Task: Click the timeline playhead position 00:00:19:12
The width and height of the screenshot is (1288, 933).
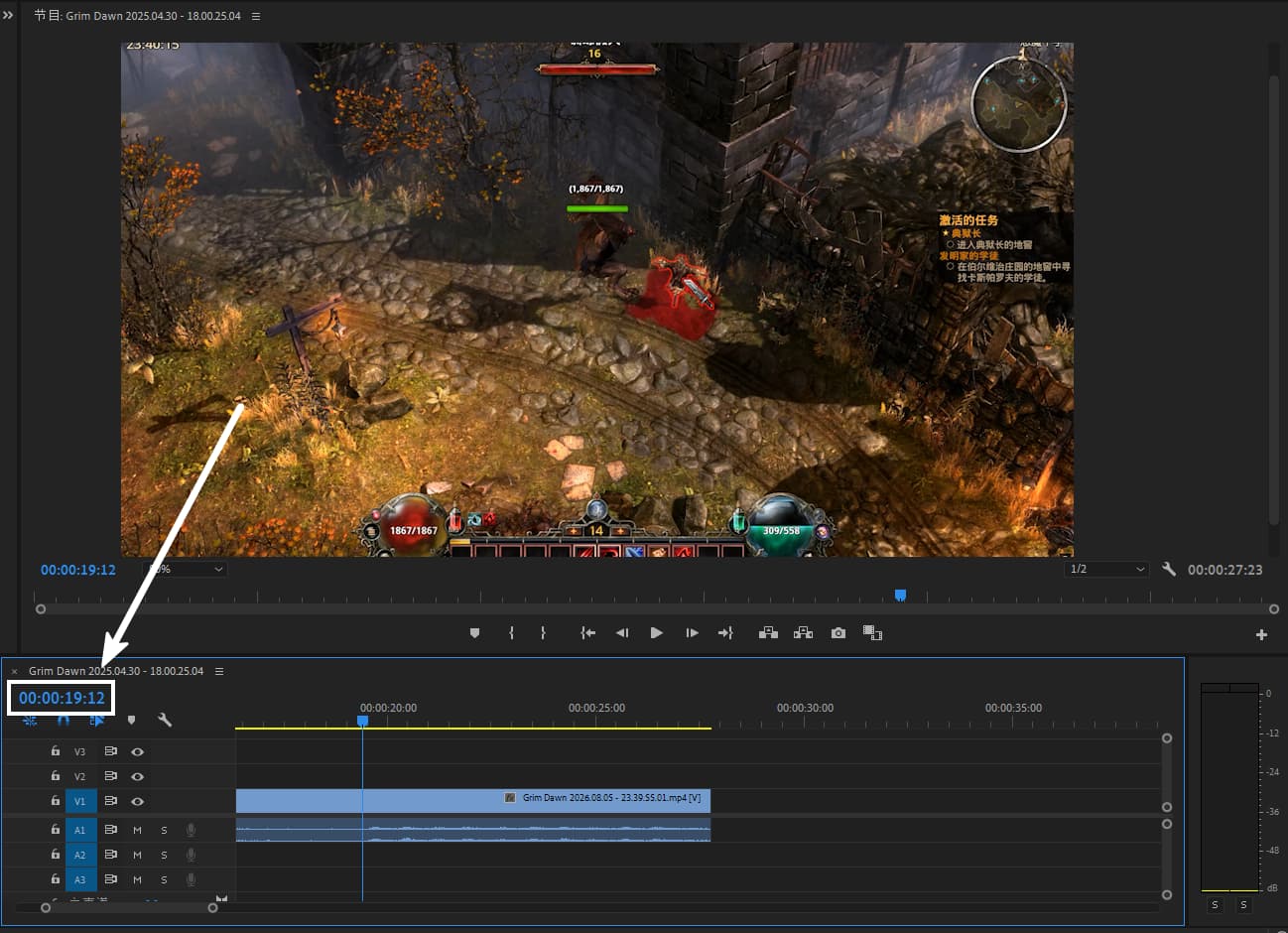Action: [x=62, y=698]
